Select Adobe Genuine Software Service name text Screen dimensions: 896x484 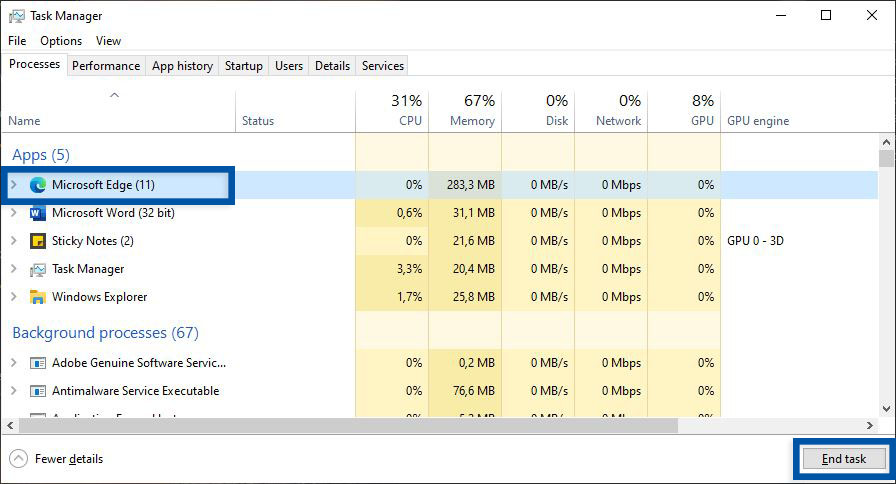tap(139, 362)
